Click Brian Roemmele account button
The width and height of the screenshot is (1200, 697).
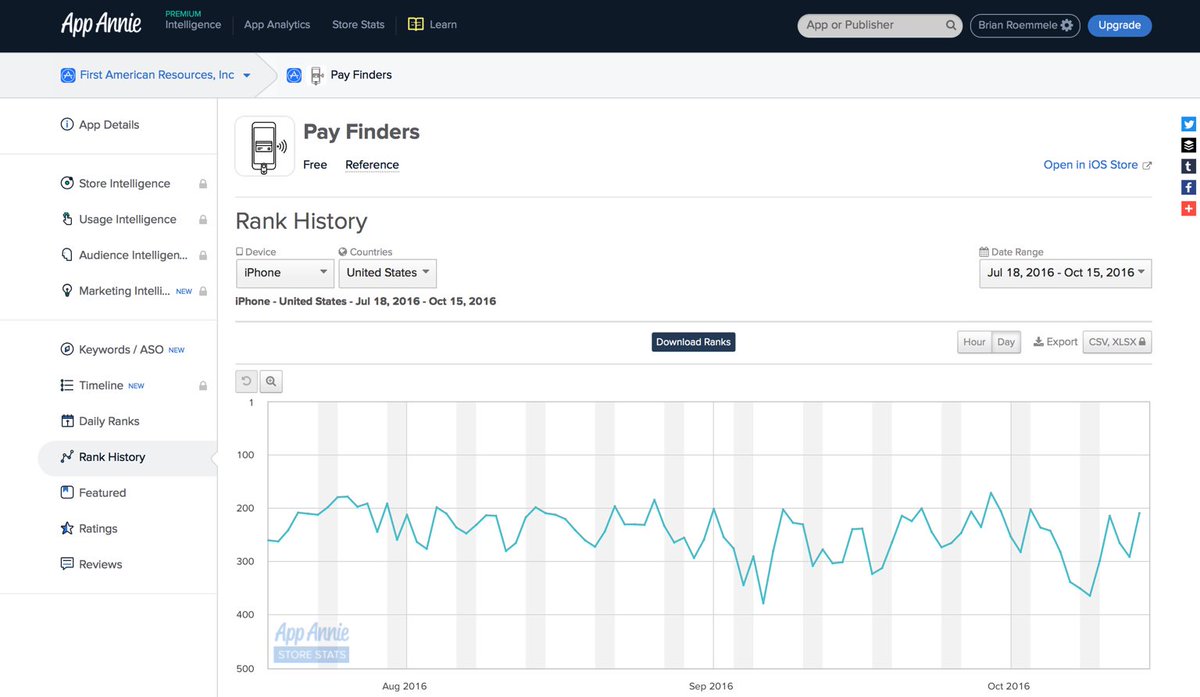(1025, 25)
